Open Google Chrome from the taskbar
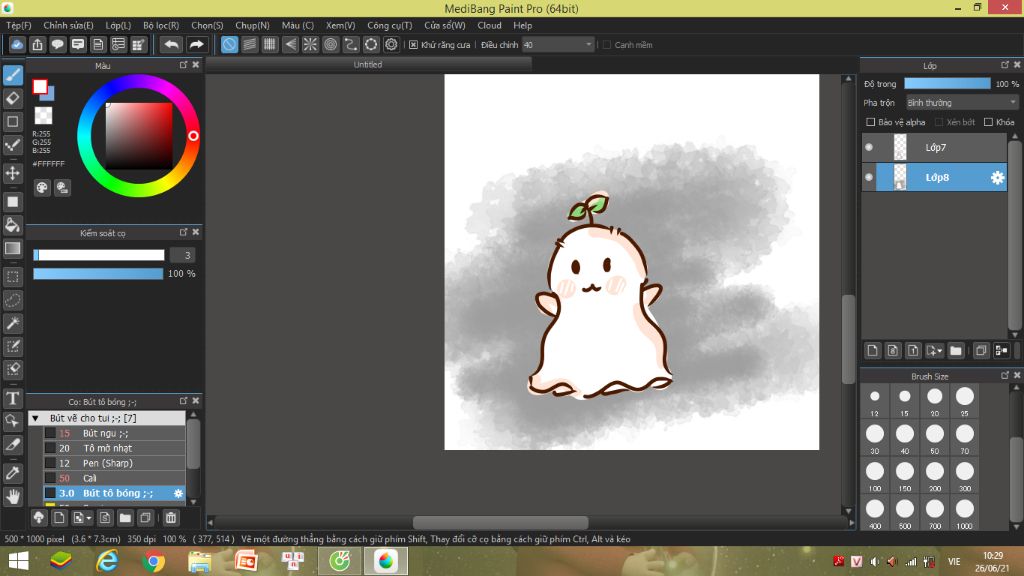 [x=153, y=562]
